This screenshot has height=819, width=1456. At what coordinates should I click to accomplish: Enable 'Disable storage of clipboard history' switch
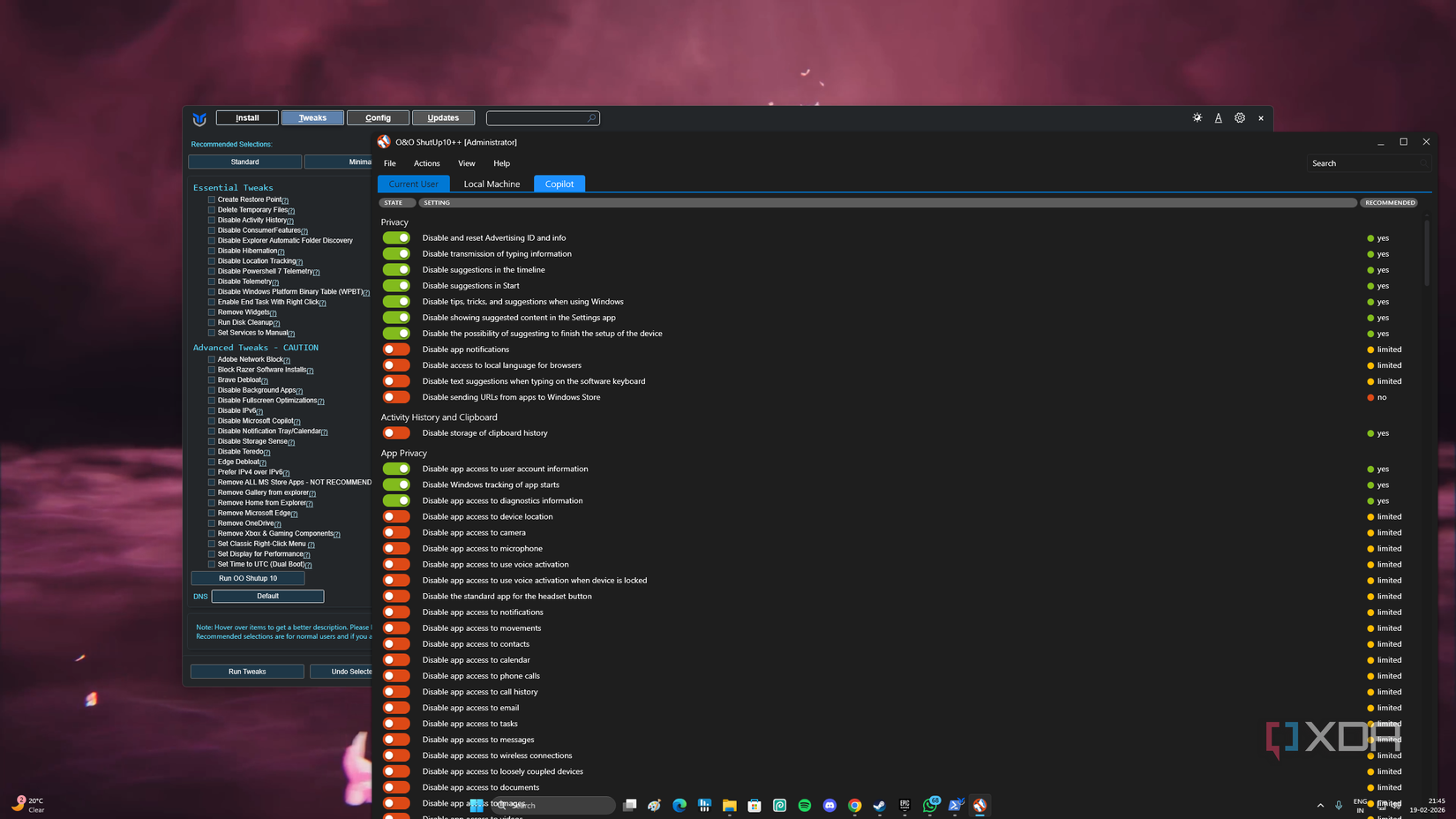coord(396,433)
